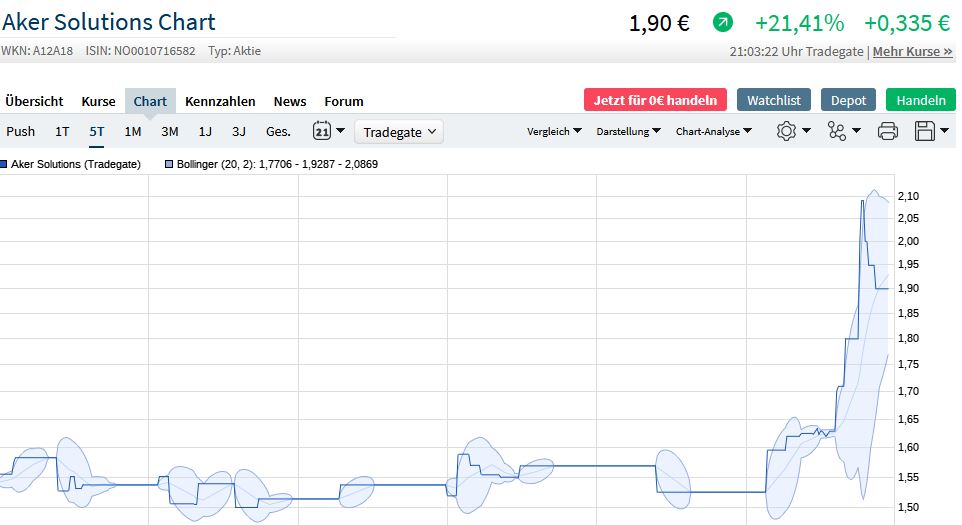Select the Push time range

click(20, 131)
